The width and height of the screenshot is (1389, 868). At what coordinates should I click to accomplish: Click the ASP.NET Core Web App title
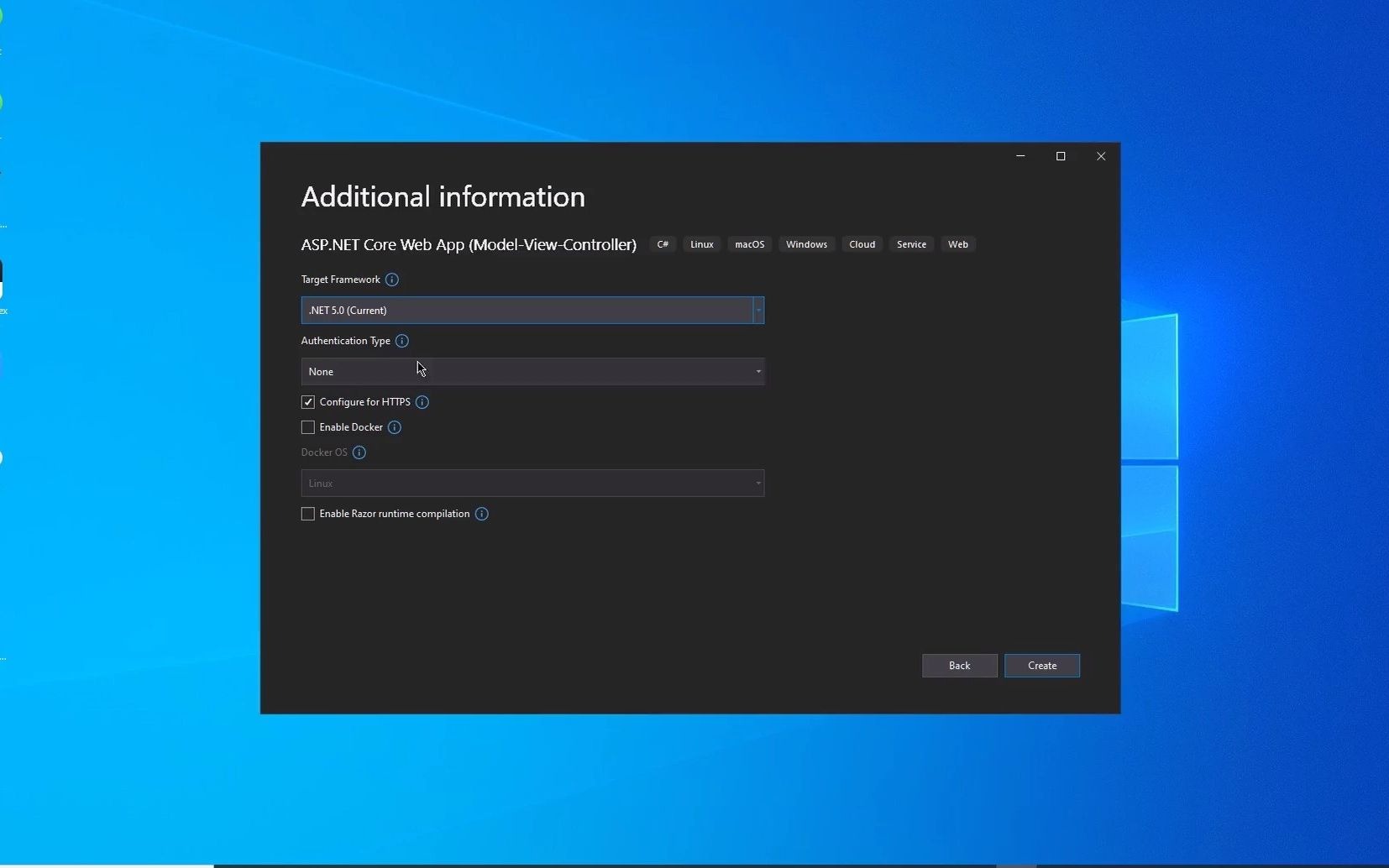tap(469, 245)
